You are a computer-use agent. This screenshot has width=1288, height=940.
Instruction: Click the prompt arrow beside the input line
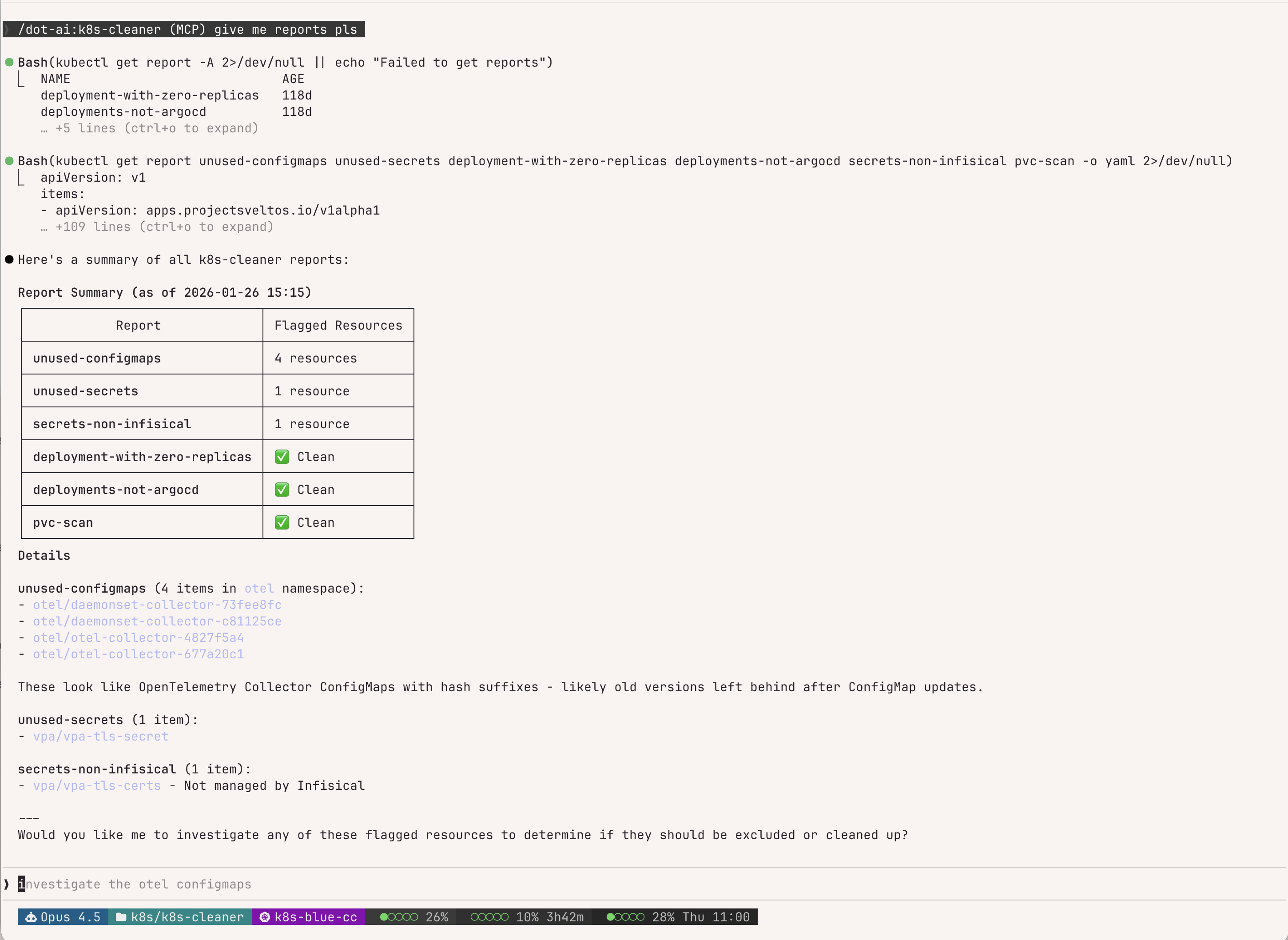(x=6, y=884)
